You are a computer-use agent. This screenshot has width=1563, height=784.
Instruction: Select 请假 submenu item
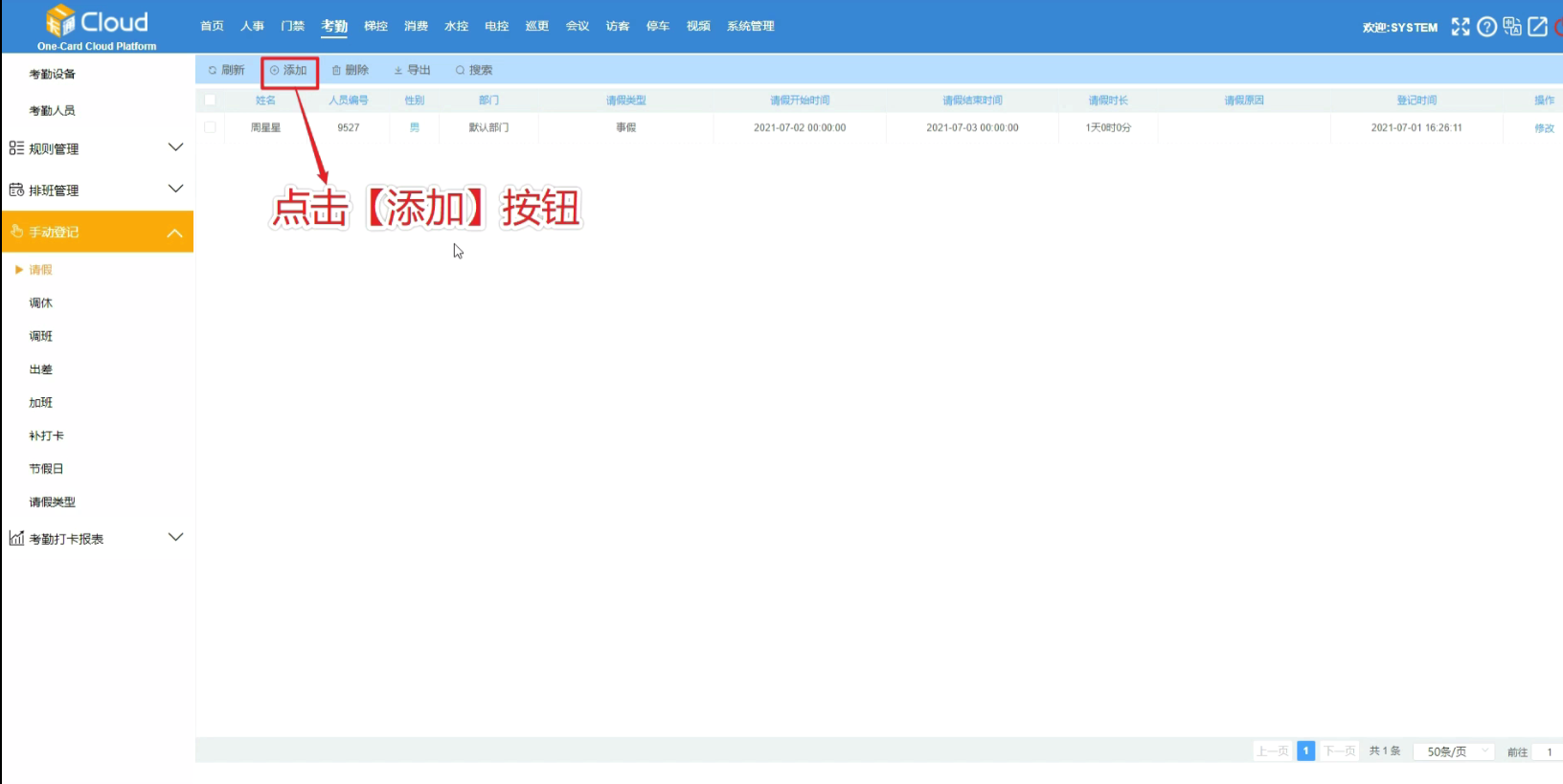(40, 270)
